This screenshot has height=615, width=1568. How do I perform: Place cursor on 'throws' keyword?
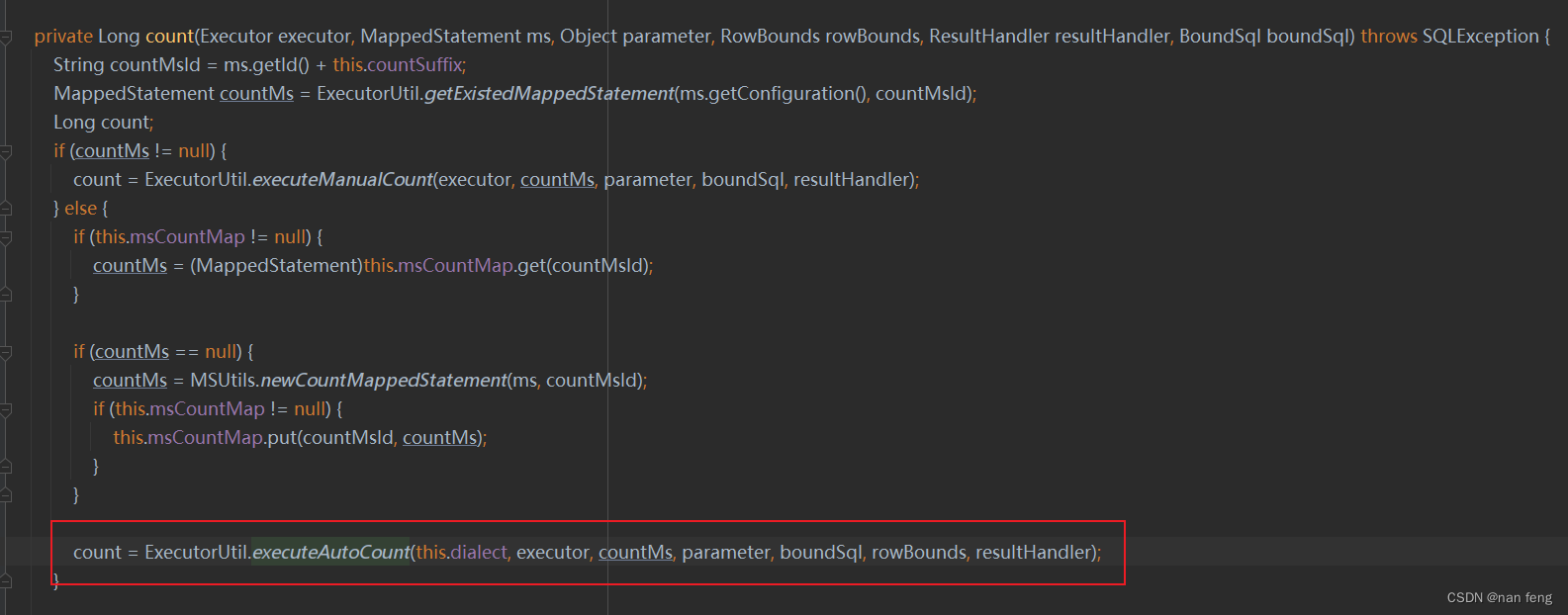click(1389, 36)
